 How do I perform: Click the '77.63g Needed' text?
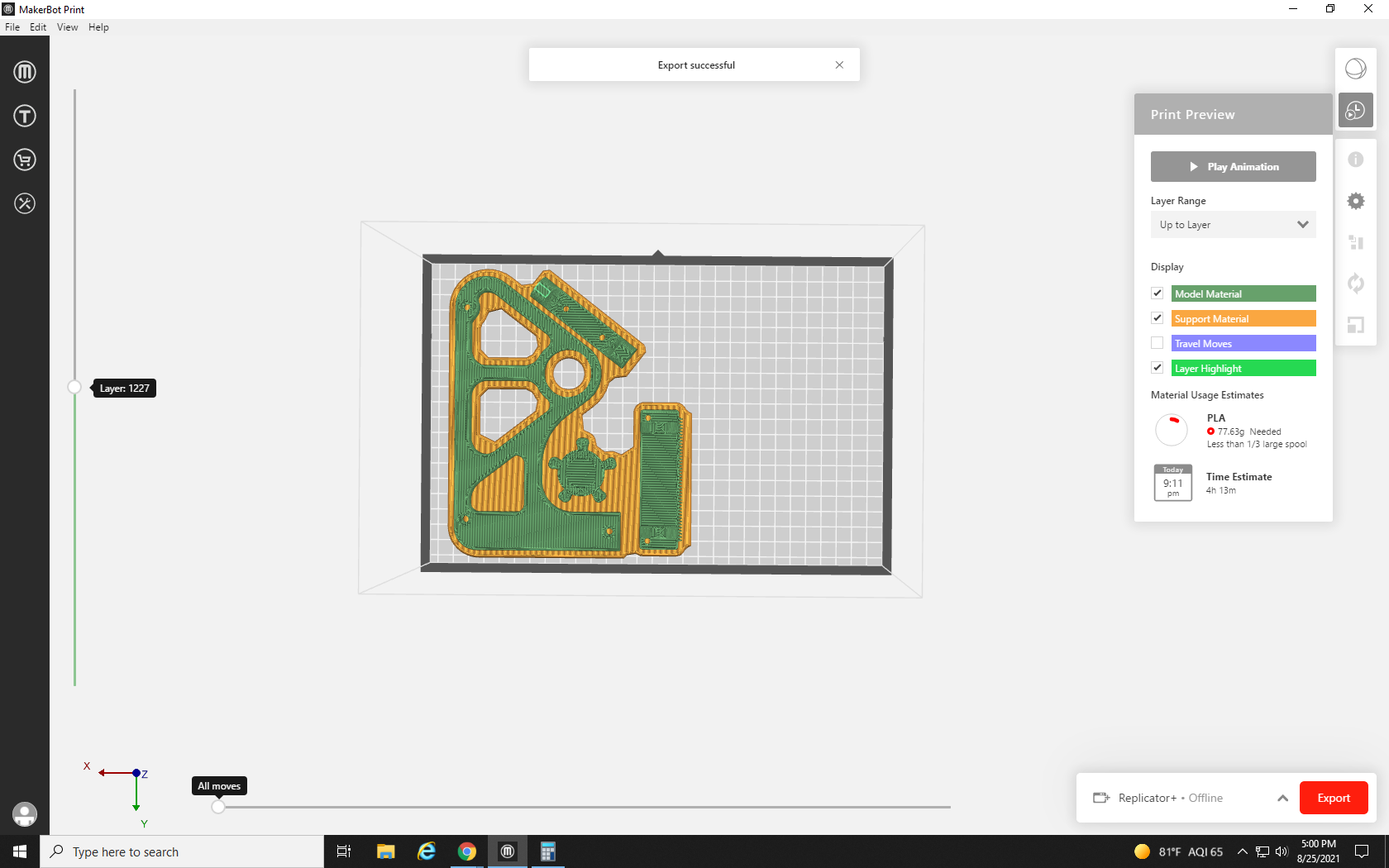click(1248, 432)
